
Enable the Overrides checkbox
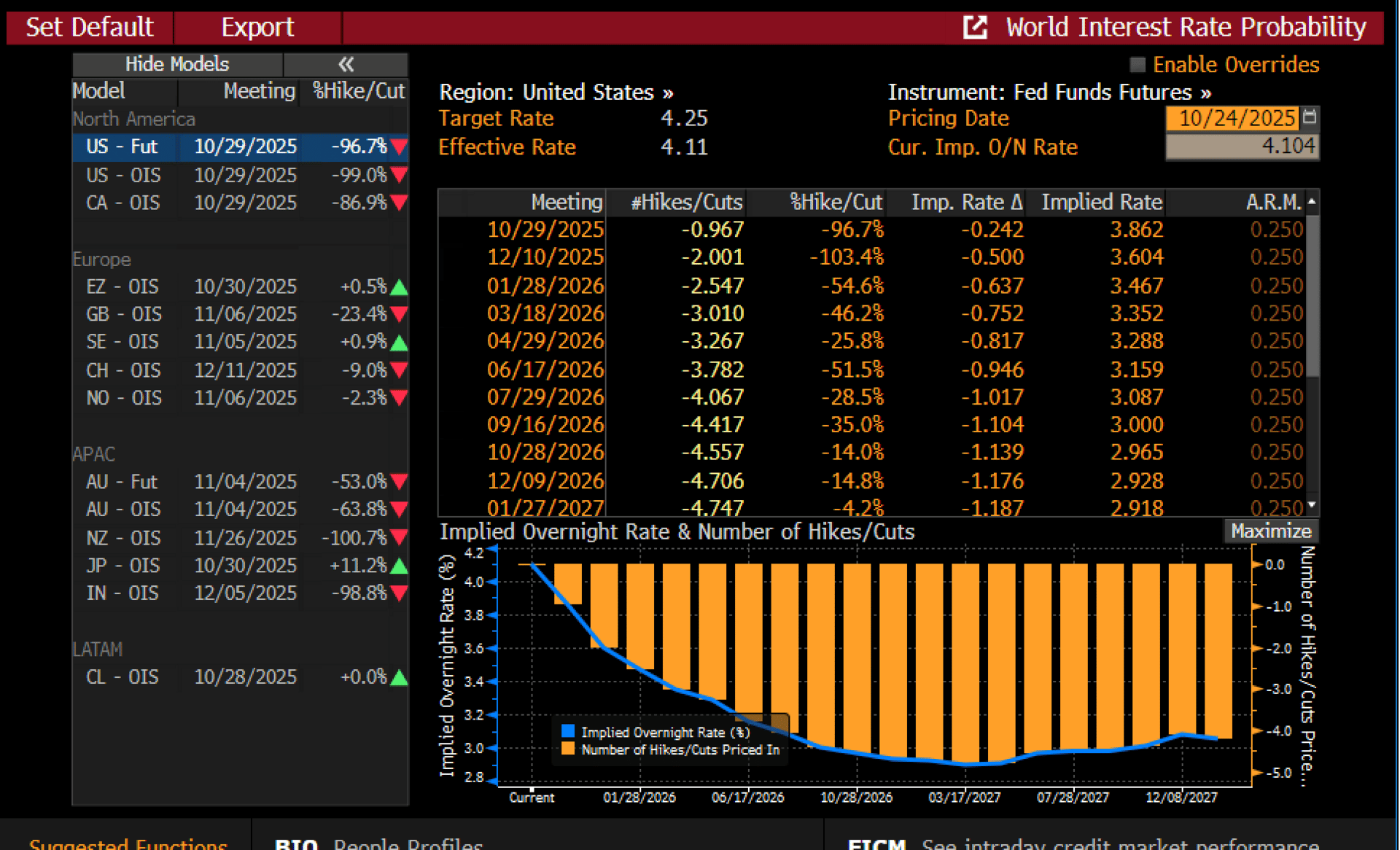(1137, 65)
